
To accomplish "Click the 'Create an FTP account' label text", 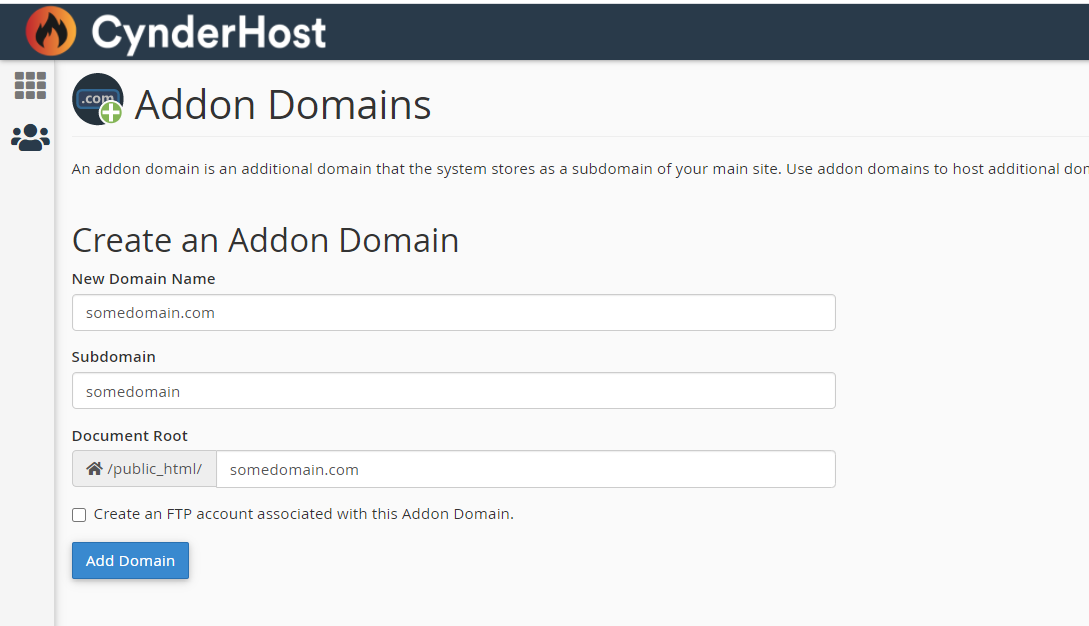I will tap(304, 514).
